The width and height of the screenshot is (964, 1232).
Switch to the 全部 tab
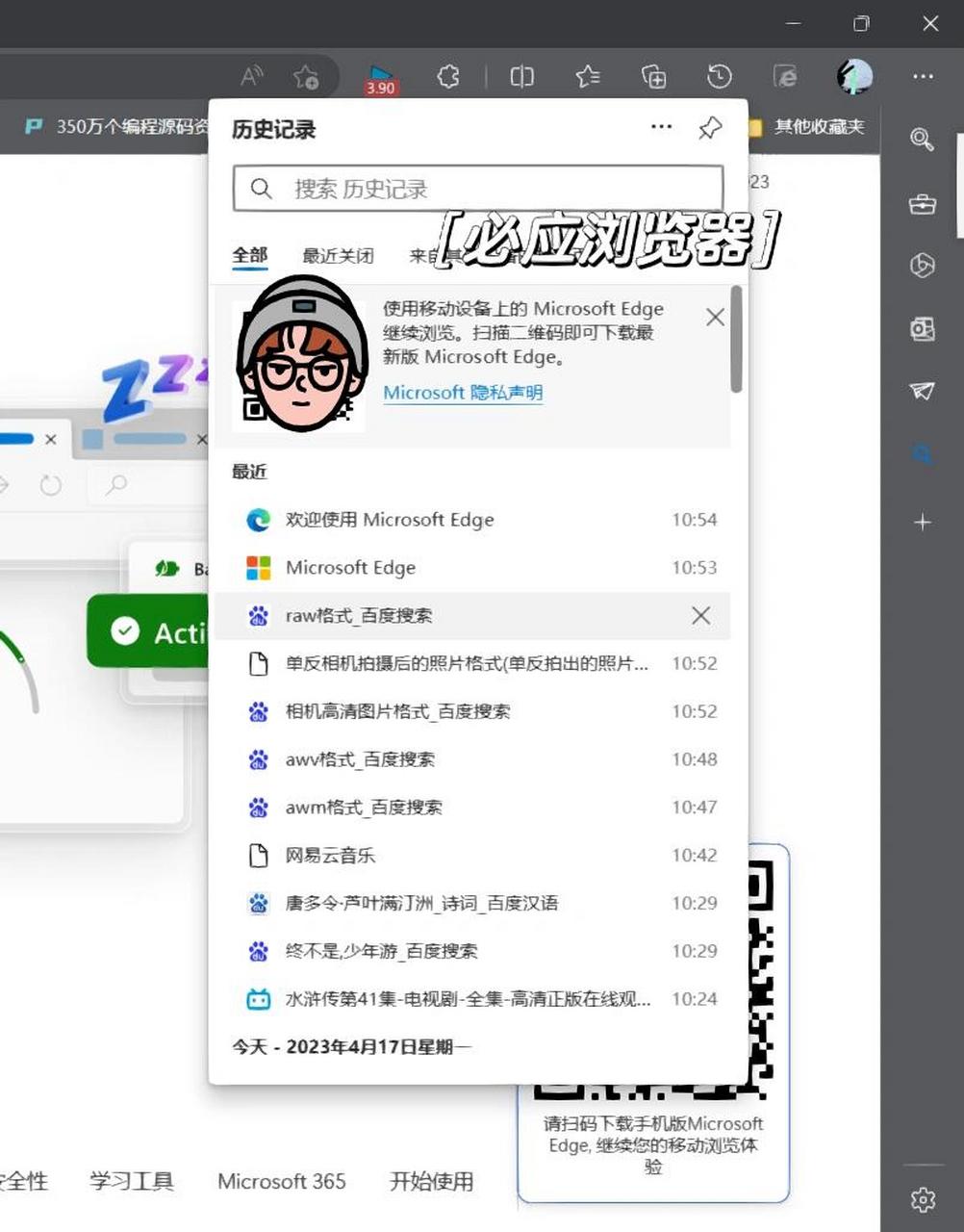pos(250,255)
